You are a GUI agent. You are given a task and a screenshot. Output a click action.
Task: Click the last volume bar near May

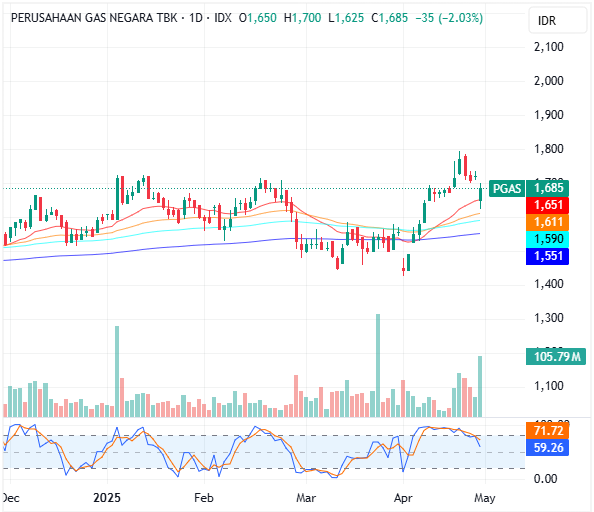[480, 387]
